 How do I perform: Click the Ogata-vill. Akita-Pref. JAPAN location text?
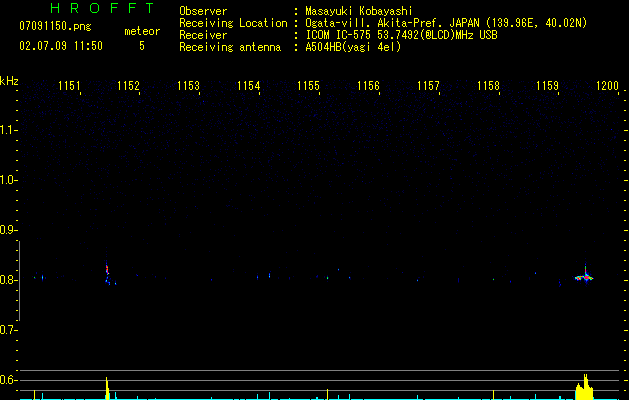(x=446, y=23)
